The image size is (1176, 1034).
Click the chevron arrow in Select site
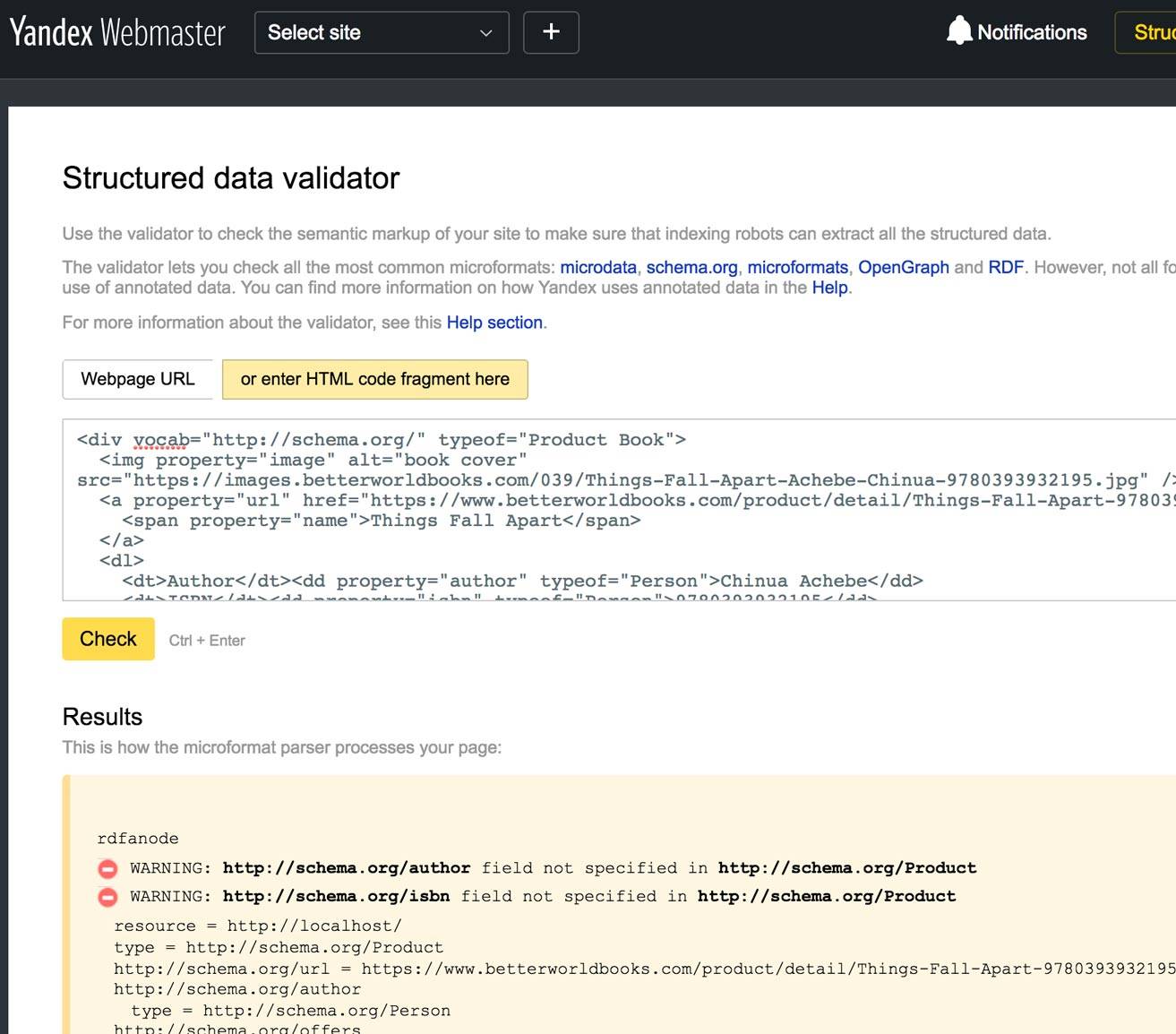486,33
